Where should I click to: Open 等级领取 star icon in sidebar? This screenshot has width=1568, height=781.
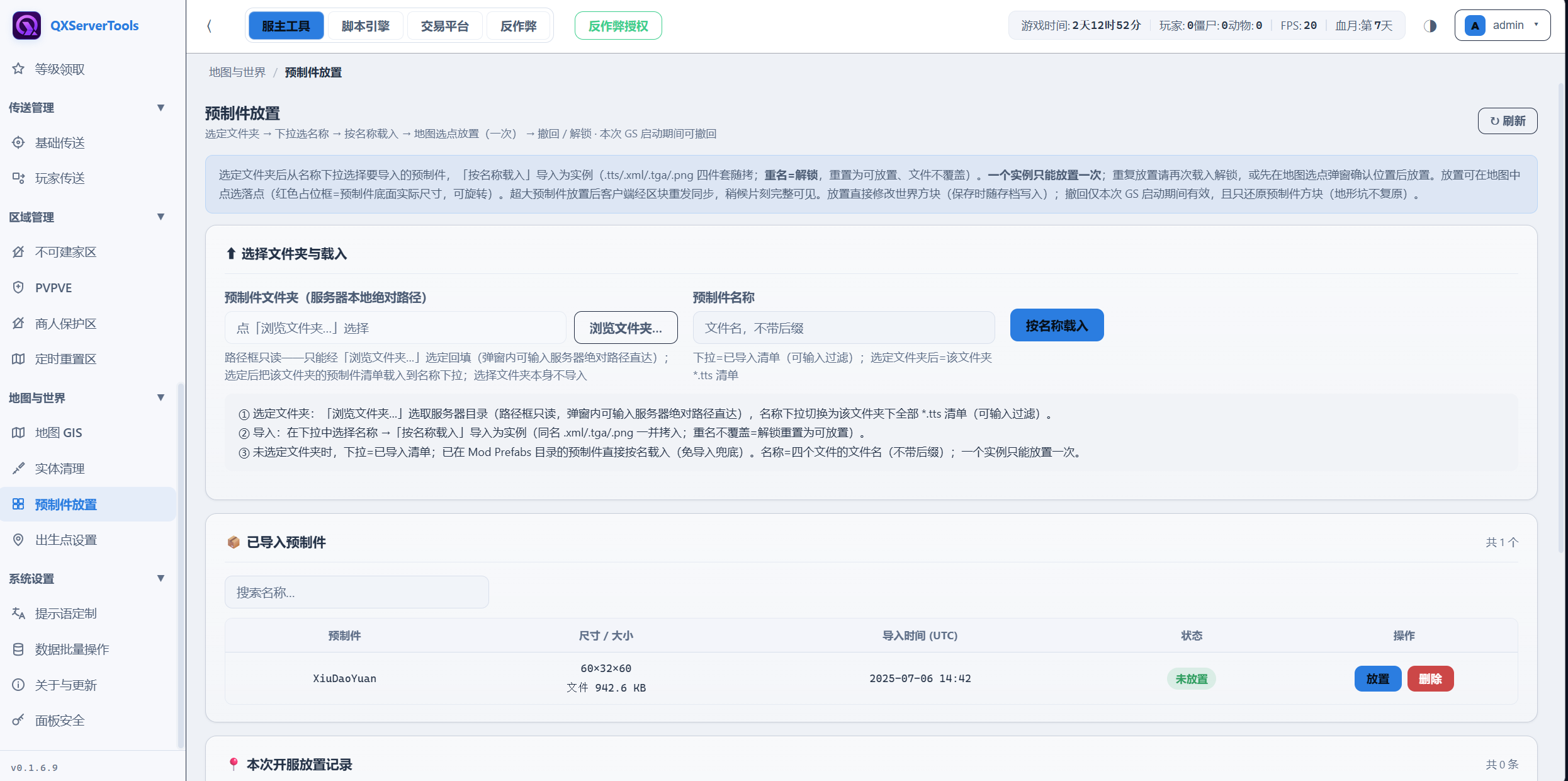point(18,69)
